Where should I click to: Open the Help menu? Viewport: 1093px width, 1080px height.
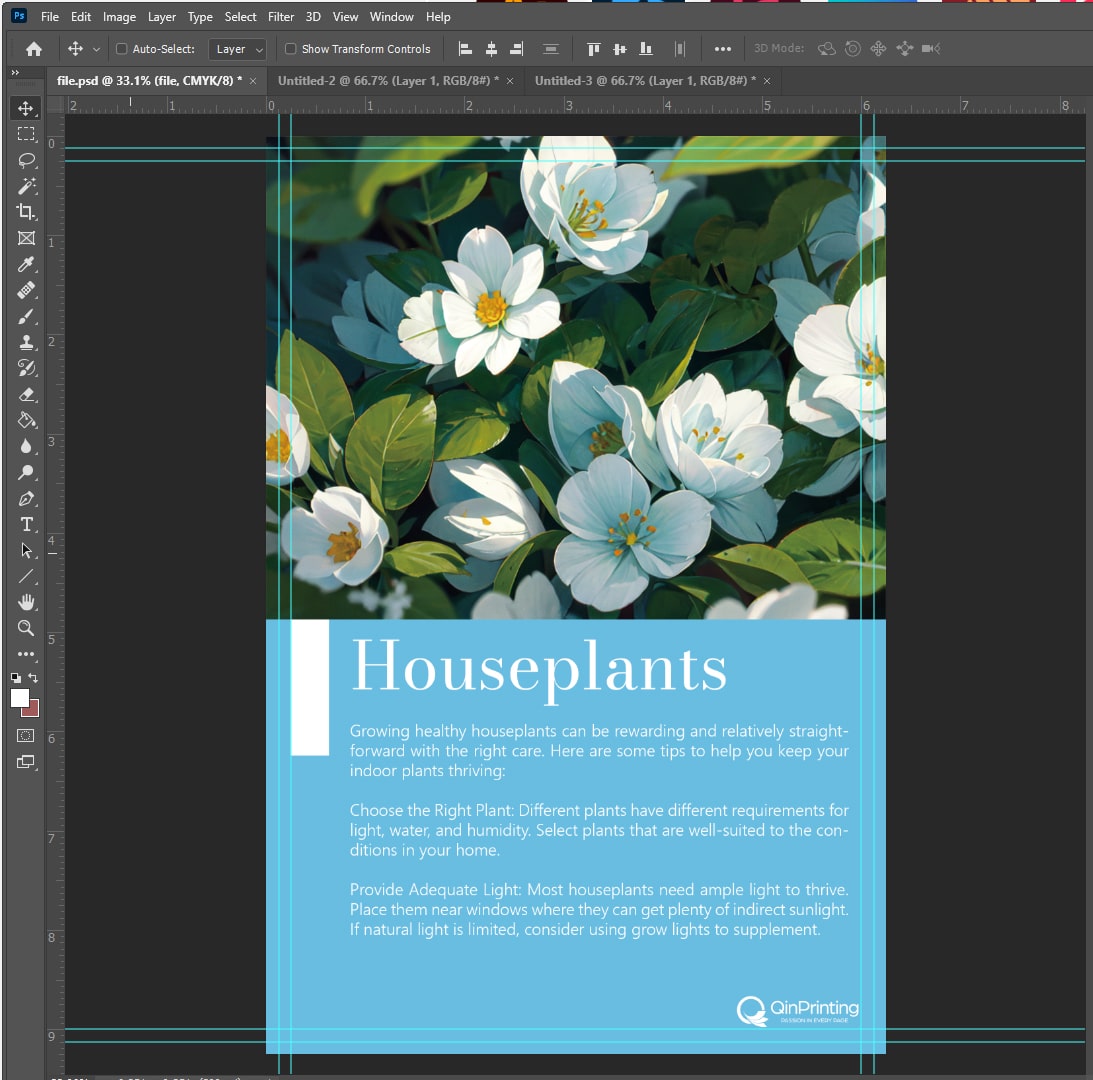(438, 17)
